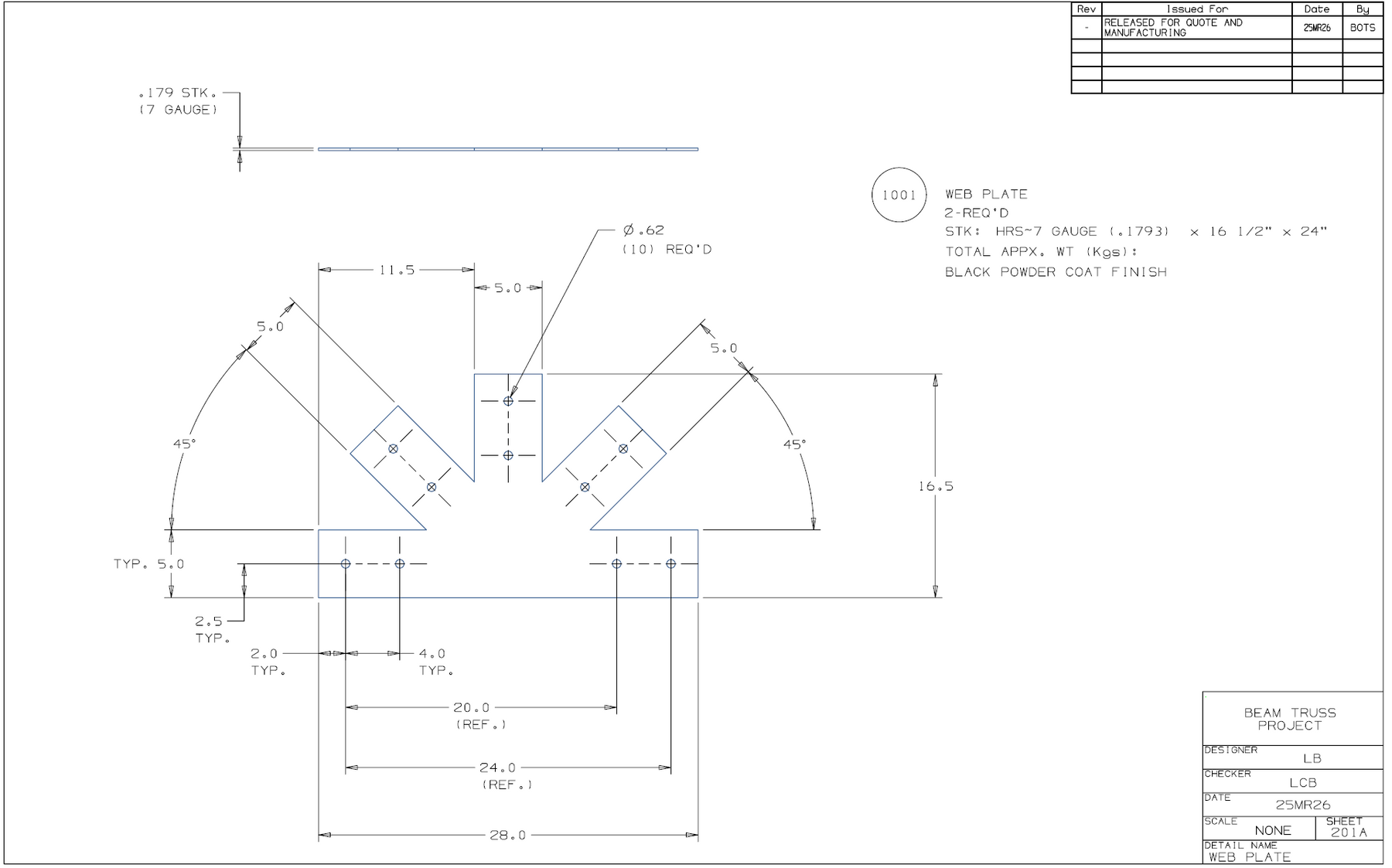Select the "BOTS" revision author cell

[x=1363, y=28]
